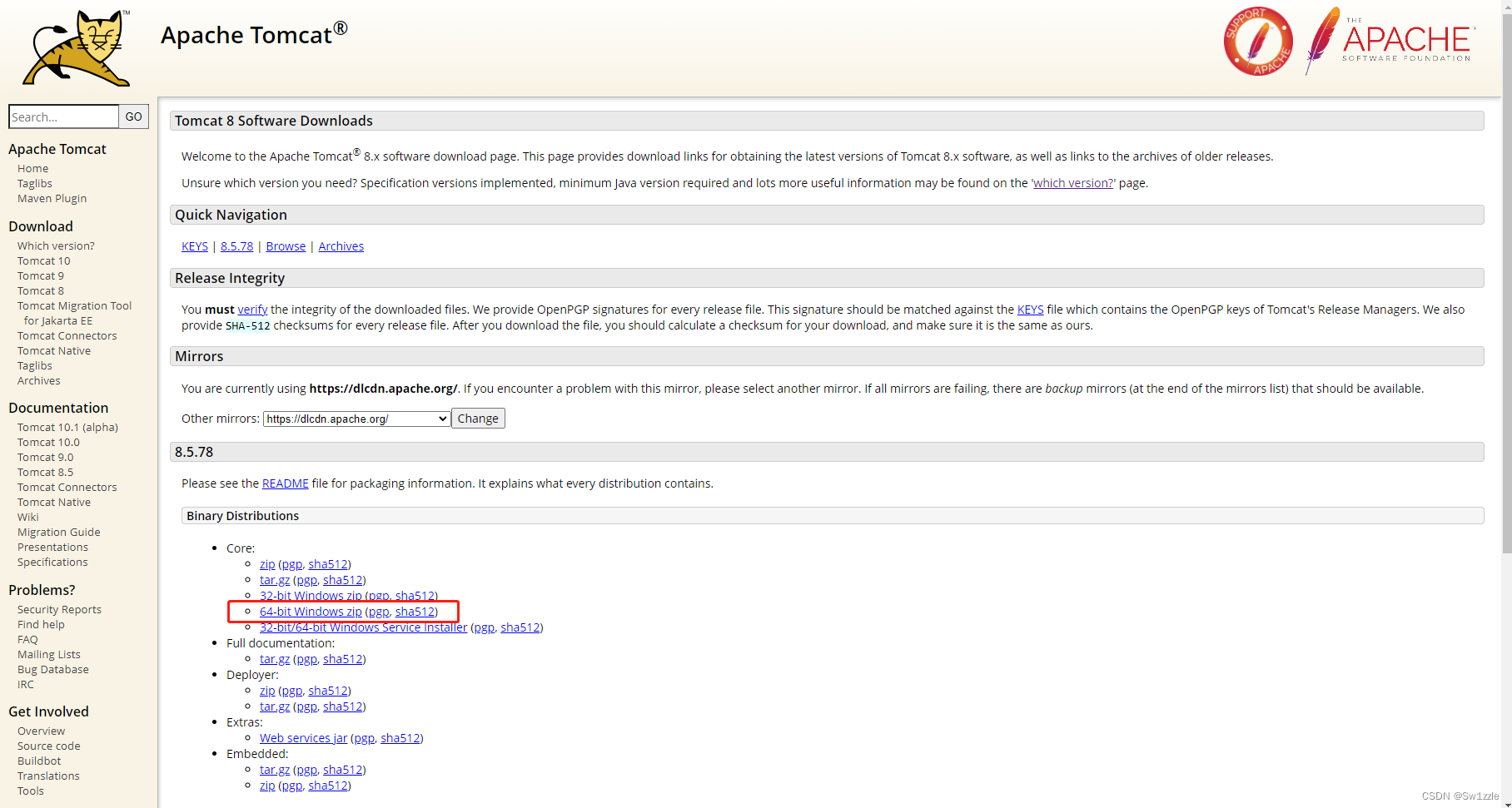Viewport: 1512px width, 808px height.
Task: Open Tomcat Native under Download
Action: coord(54,350)
